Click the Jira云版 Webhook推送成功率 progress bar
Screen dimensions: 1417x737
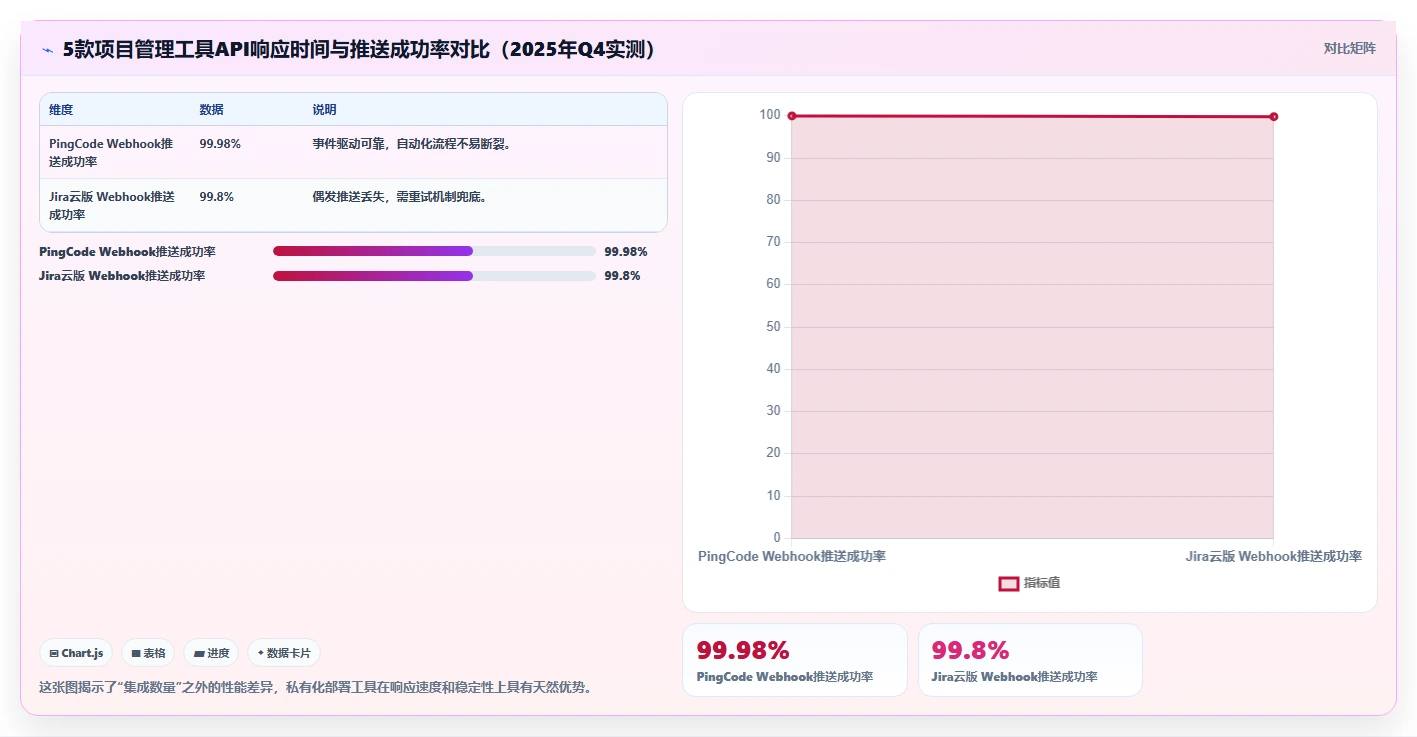point(434,275)
